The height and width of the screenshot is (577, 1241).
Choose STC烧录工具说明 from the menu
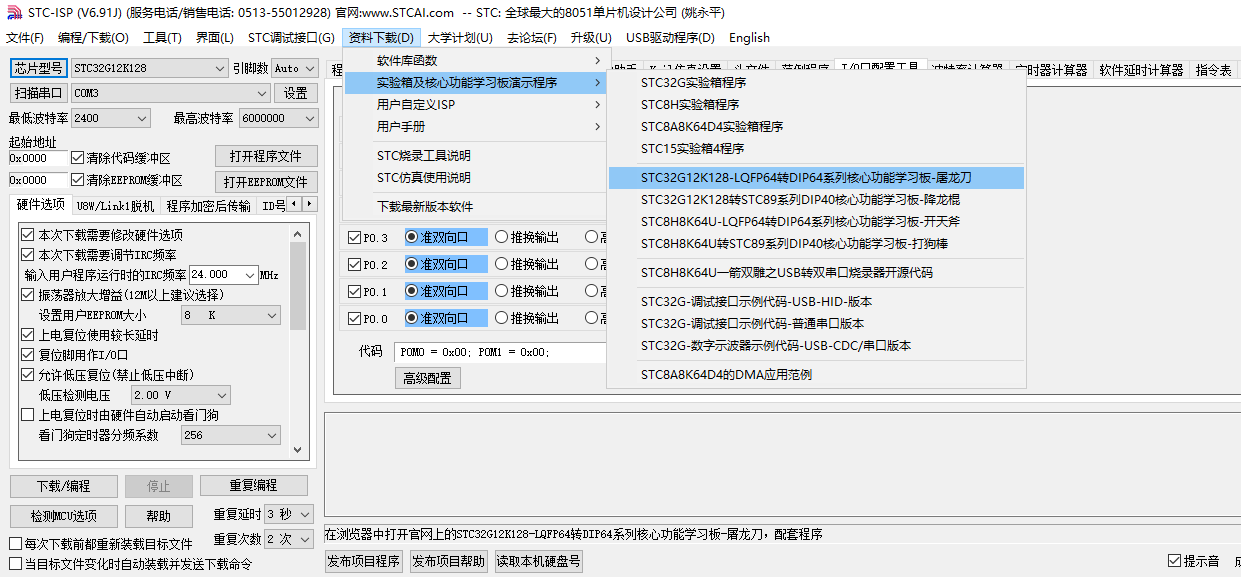click(475, 156)
